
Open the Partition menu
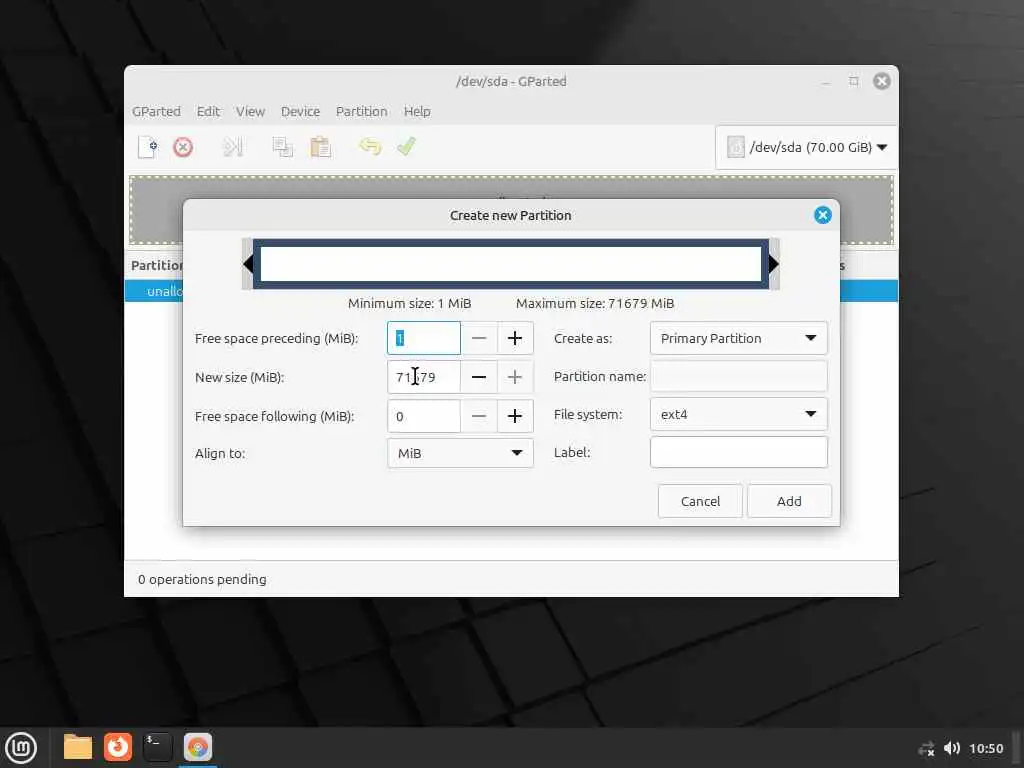[361, 111]
